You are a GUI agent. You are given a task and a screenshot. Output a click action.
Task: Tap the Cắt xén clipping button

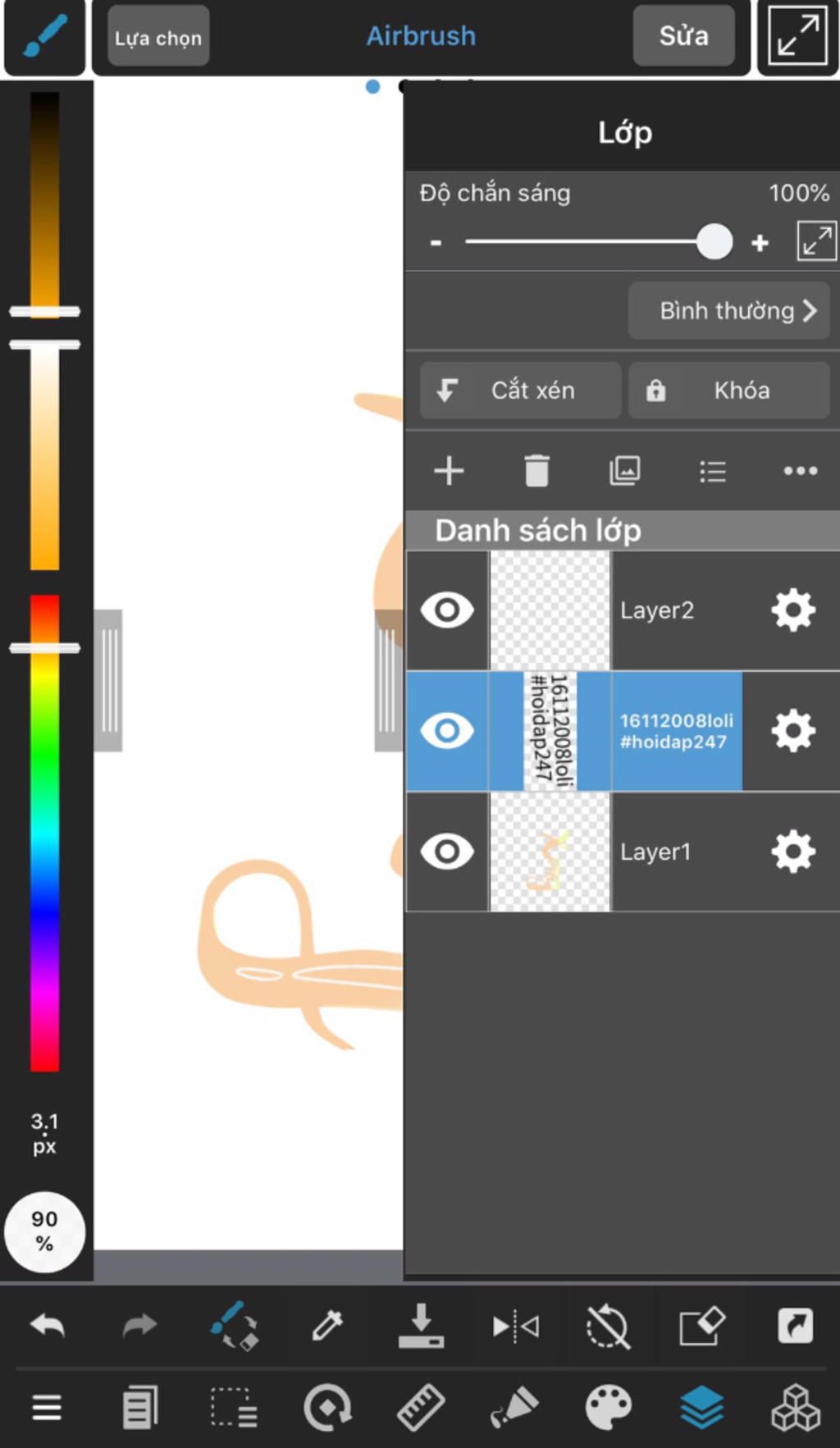click(520, 391)
